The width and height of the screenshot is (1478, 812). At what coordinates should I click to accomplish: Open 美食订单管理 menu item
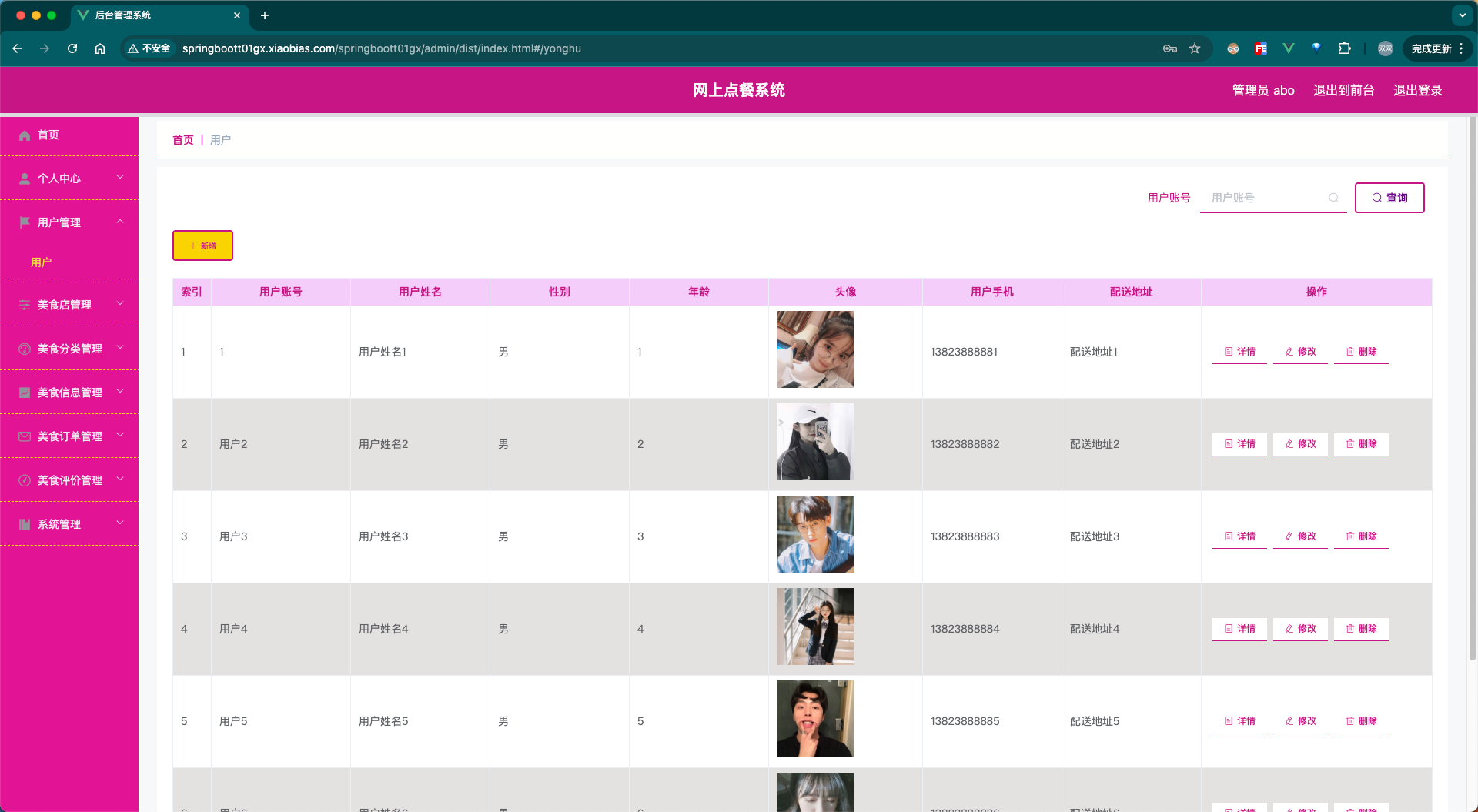pos(69,436)
